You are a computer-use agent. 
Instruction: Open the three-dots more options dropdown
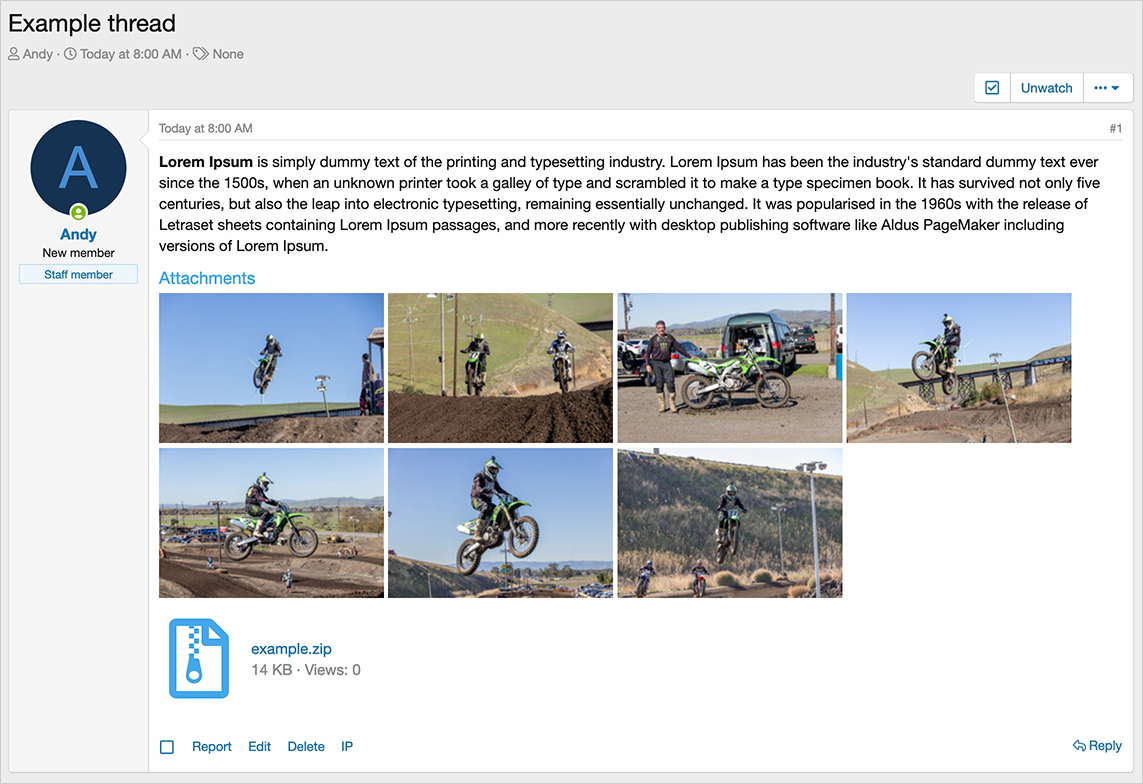point(1107,88)
